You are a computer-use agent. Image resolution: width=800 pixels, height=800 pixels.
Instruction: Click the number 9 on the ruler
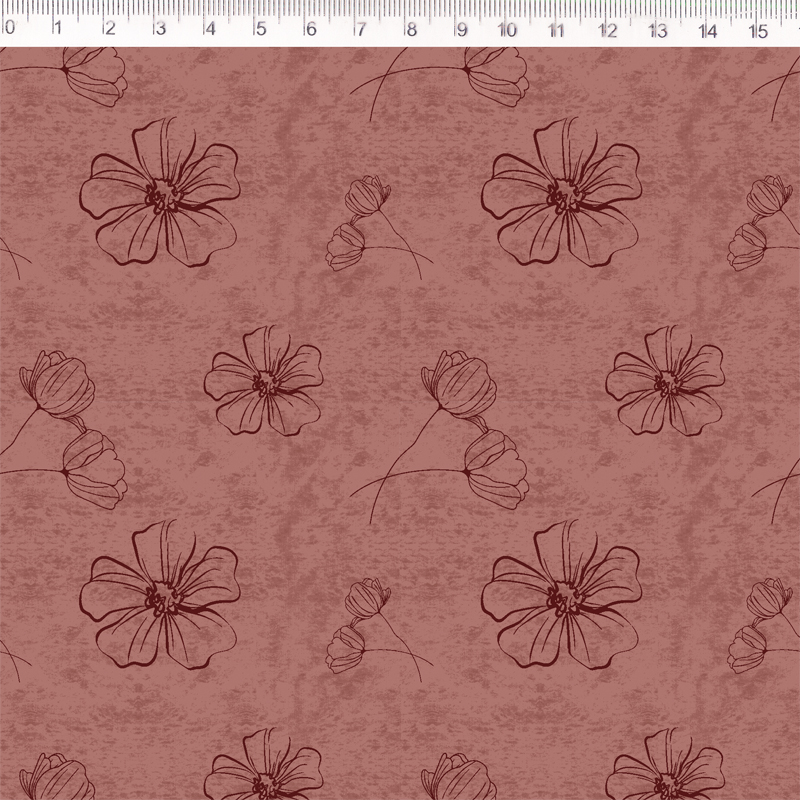(461, 30)
